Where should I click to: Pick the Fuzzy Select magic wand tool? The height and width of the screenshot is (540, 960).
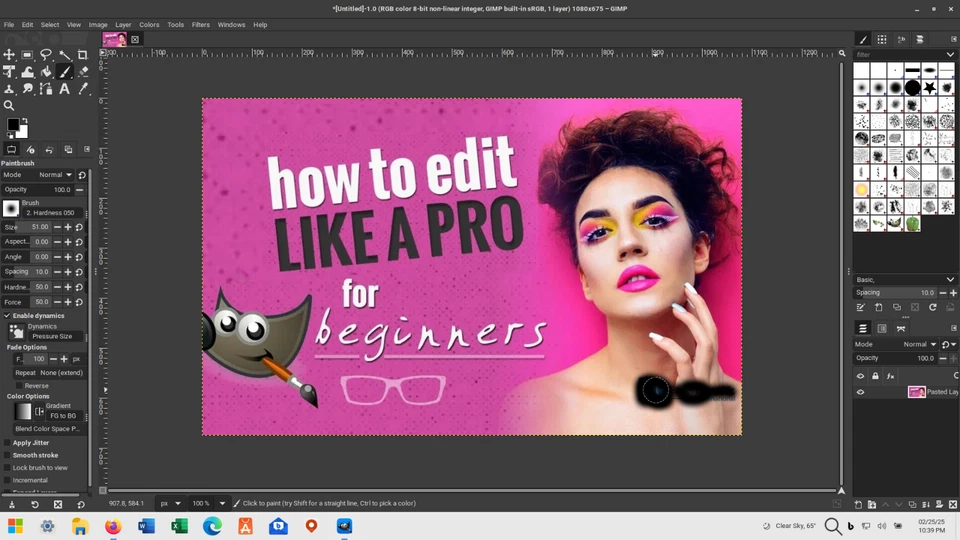tap(65, 55)
